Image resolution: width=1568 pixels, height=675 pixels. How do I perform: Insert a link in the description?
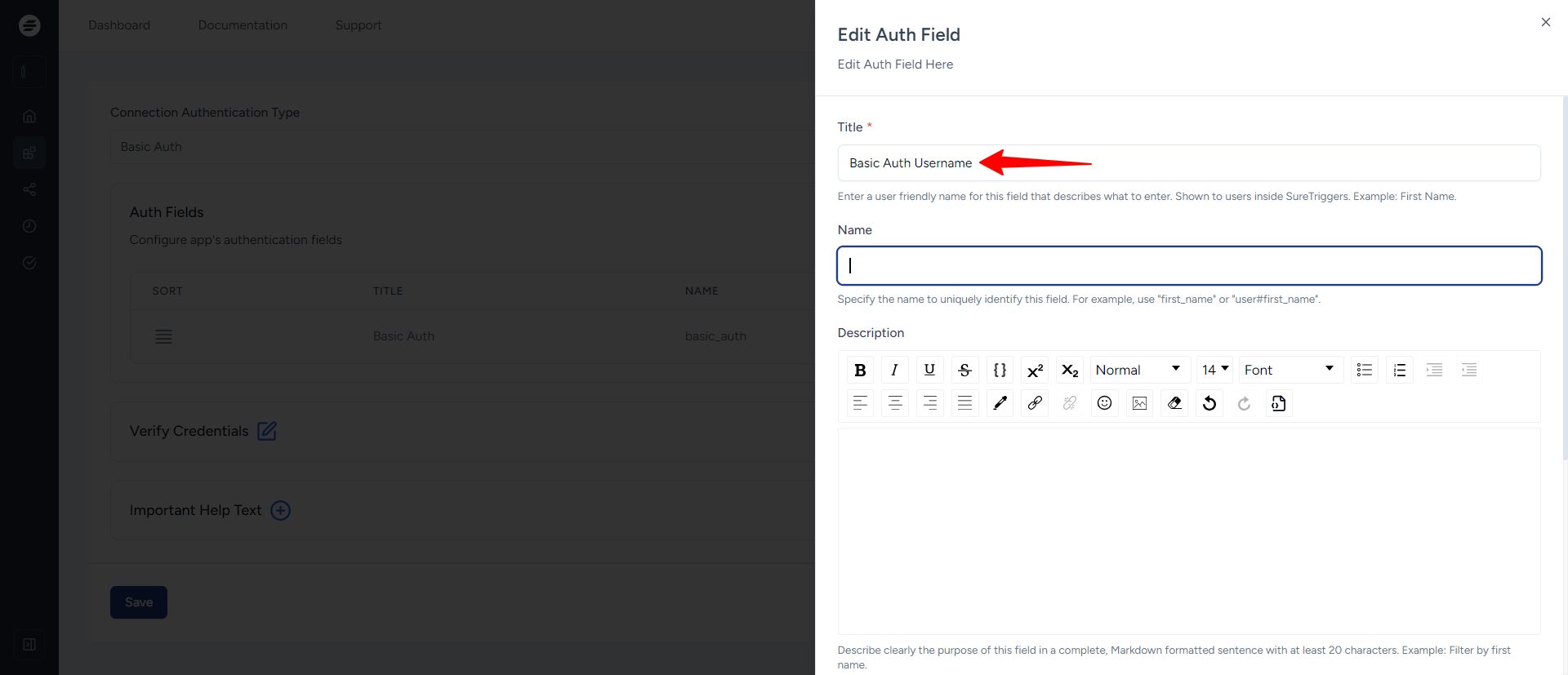[1035, 403]
